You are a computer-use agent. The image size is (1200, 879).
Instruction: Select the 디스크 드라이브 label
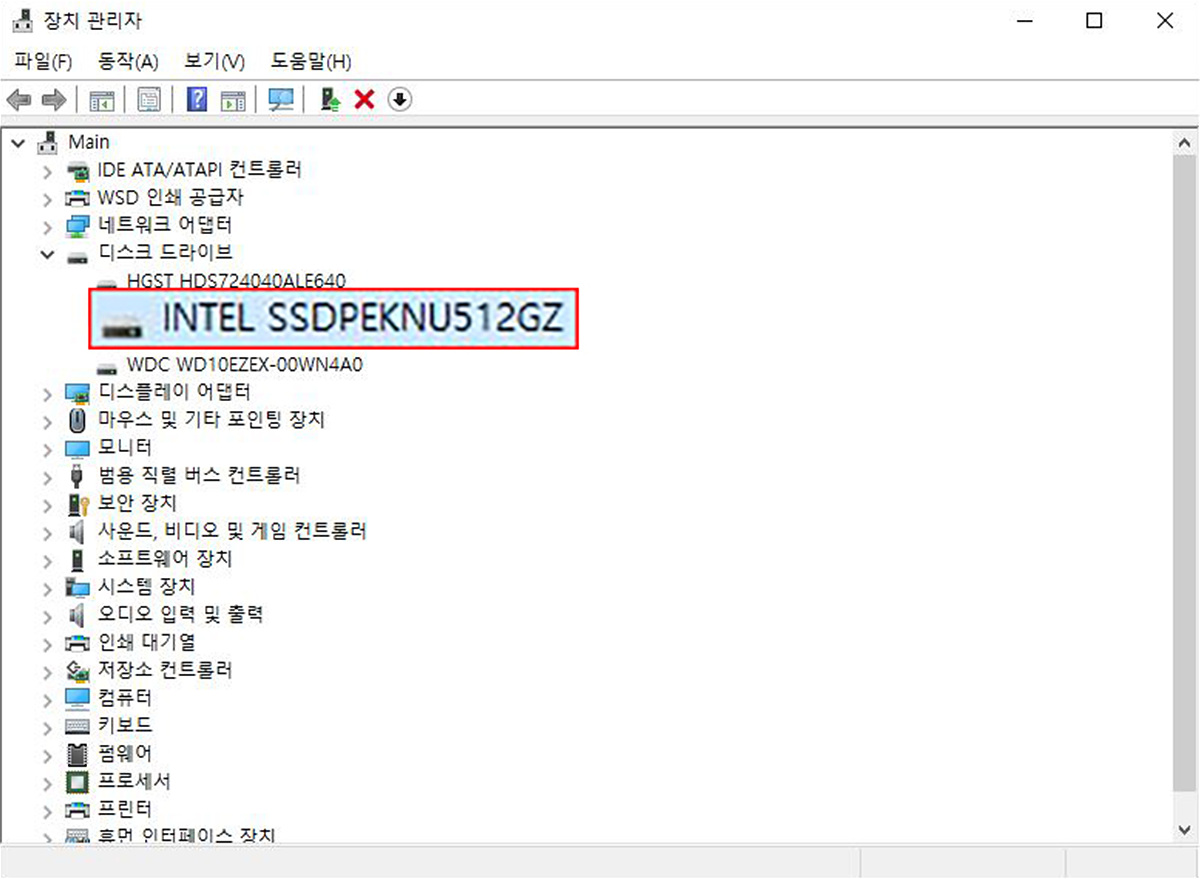(x=165, y=252)
